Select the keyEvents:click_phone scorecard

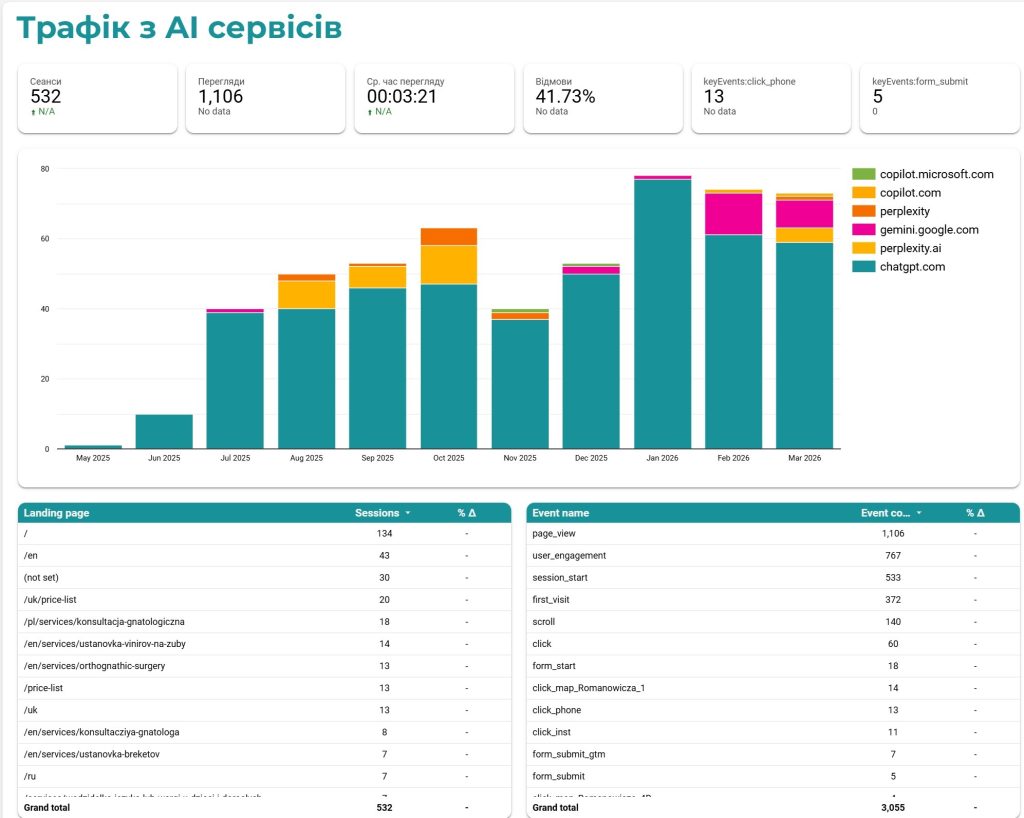tap(771, 98)
